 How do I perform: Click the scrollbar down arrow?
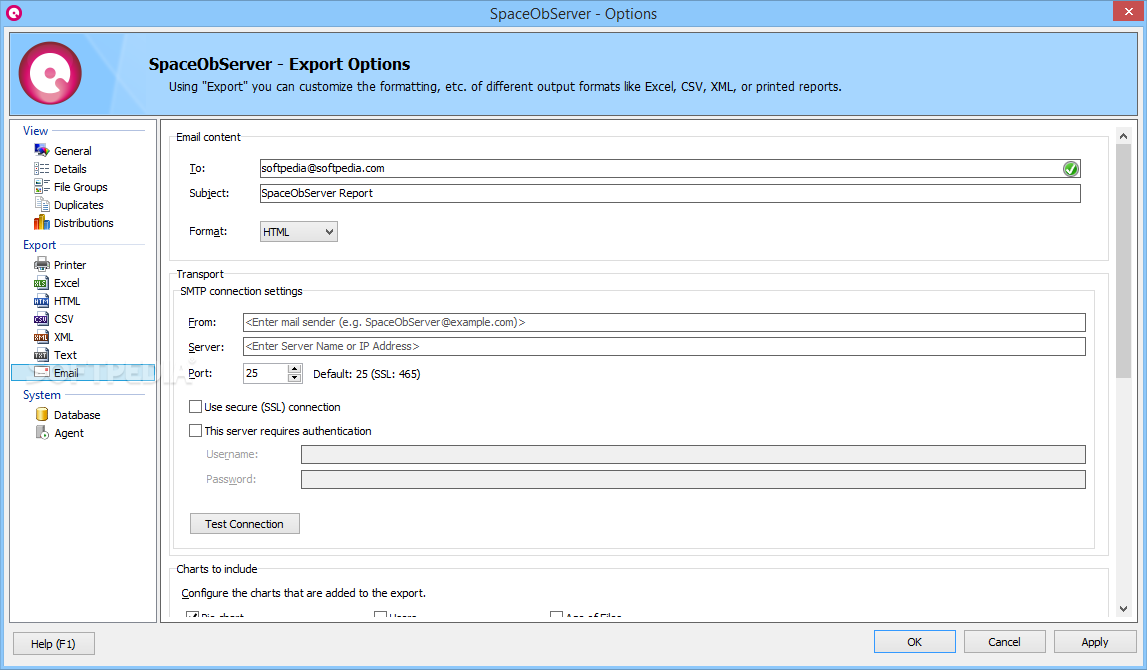[x=1124, y=609]
